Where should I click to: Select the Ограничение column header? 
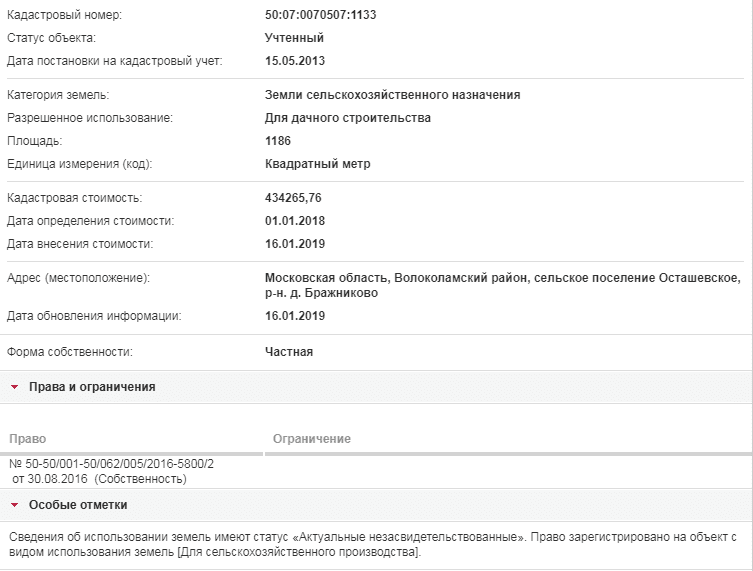(x=312, y=439)
